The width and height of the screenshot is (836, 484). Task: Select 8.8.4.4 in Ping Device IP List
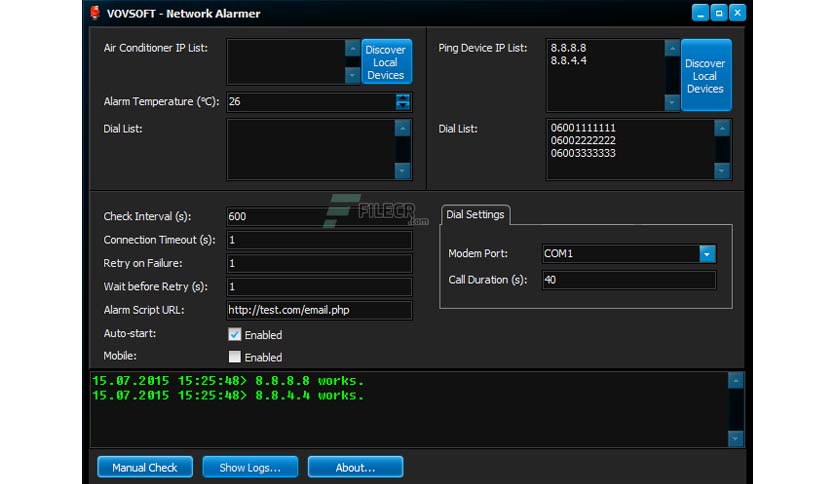coord(568,61)
